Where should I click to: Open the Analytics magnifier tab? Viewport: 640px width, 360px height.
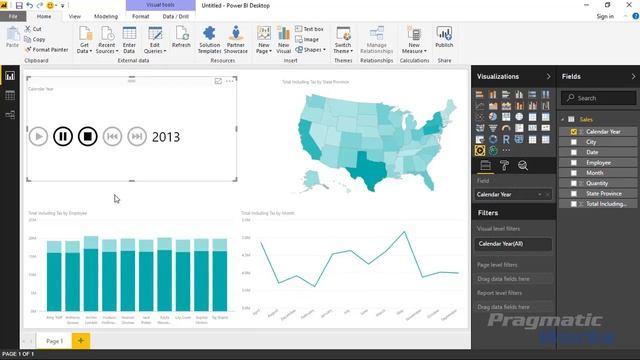click(x=523, y=165)
